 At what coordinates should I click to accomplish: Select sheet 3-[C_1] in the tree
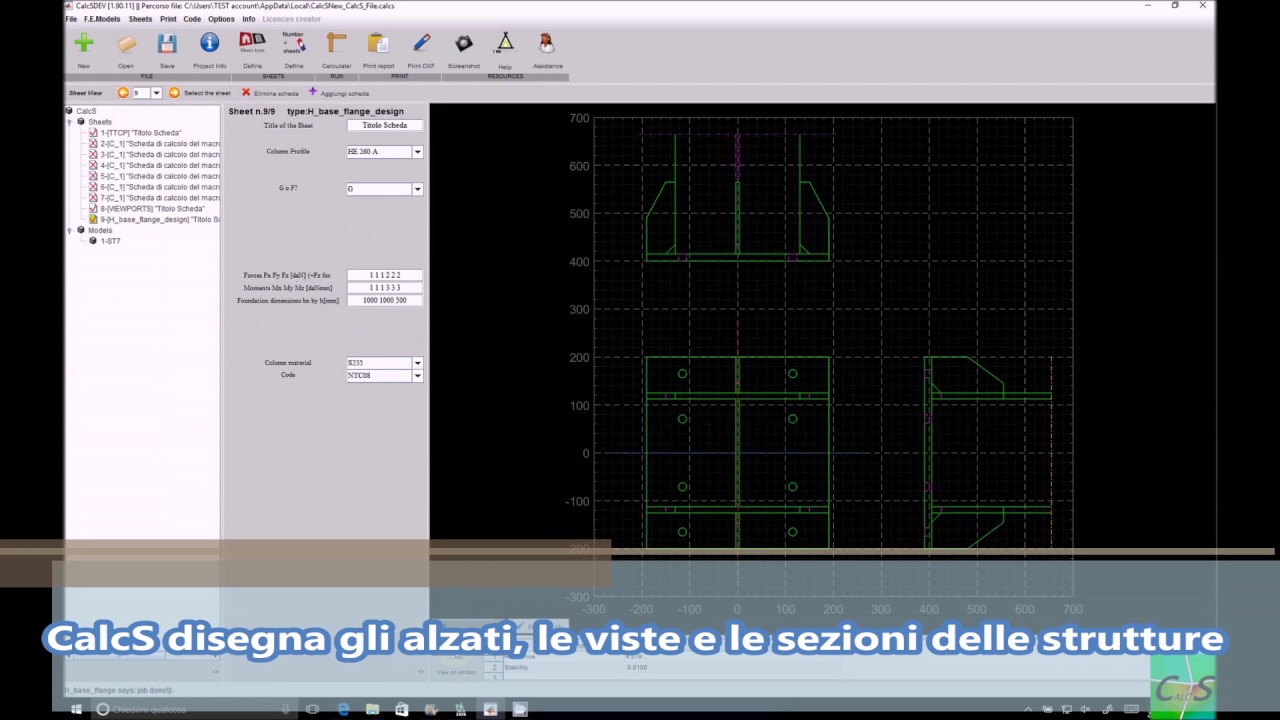click(x=159, y=155)
